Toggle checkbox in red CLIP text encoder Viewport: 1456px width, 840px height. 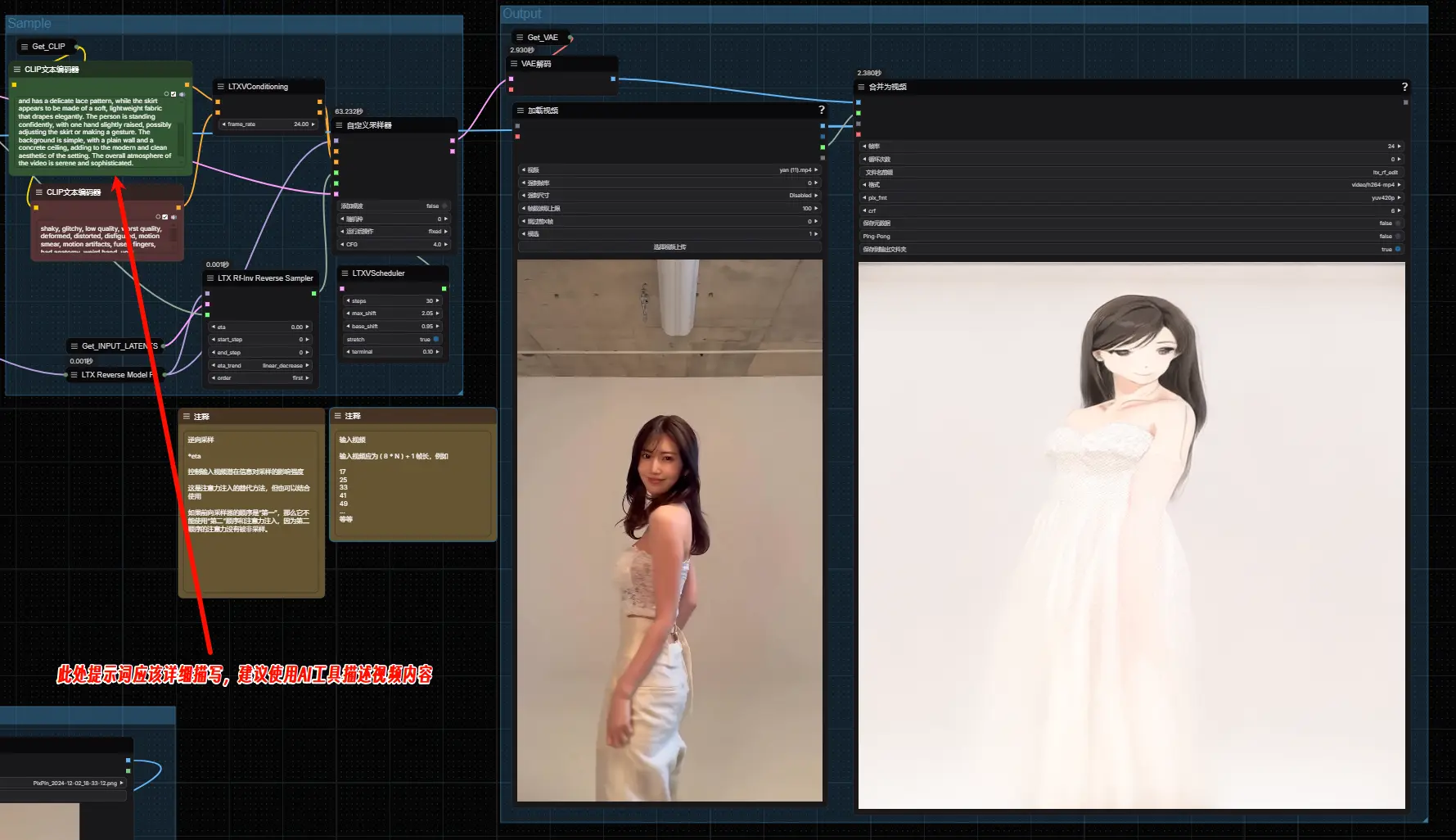tap(165, 217)
